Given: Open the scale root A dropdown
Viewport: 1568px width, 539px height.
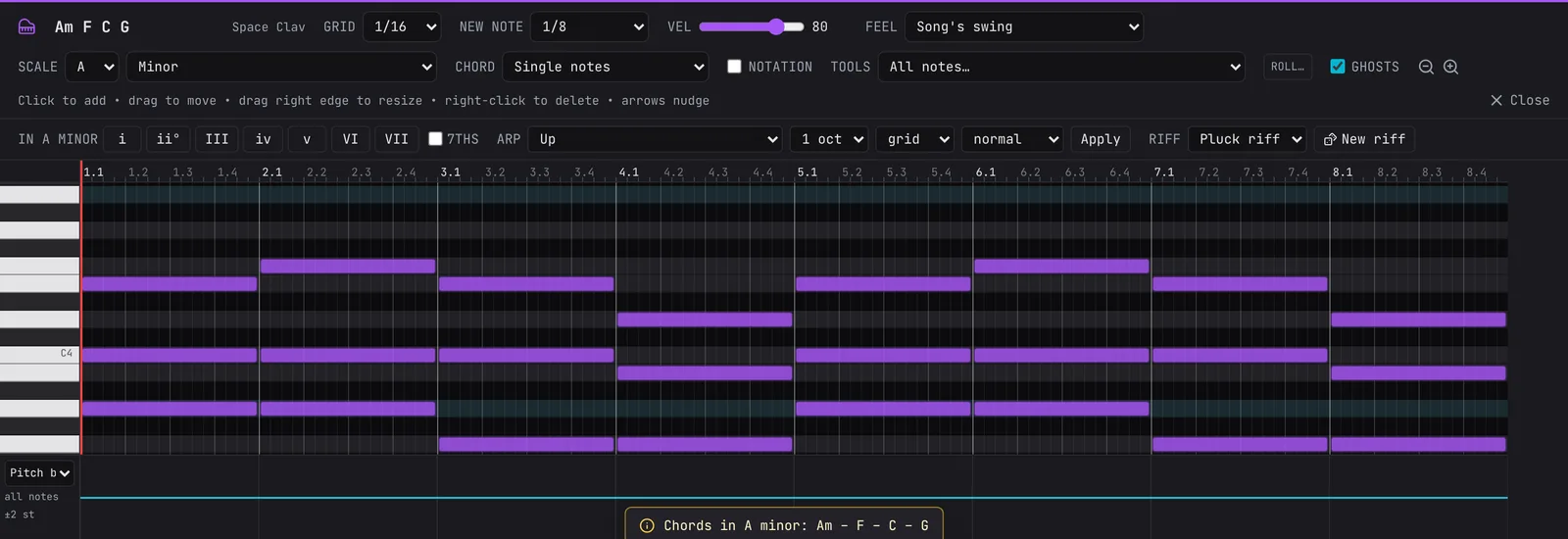Looking at the screenshot, I should point(92,67).
